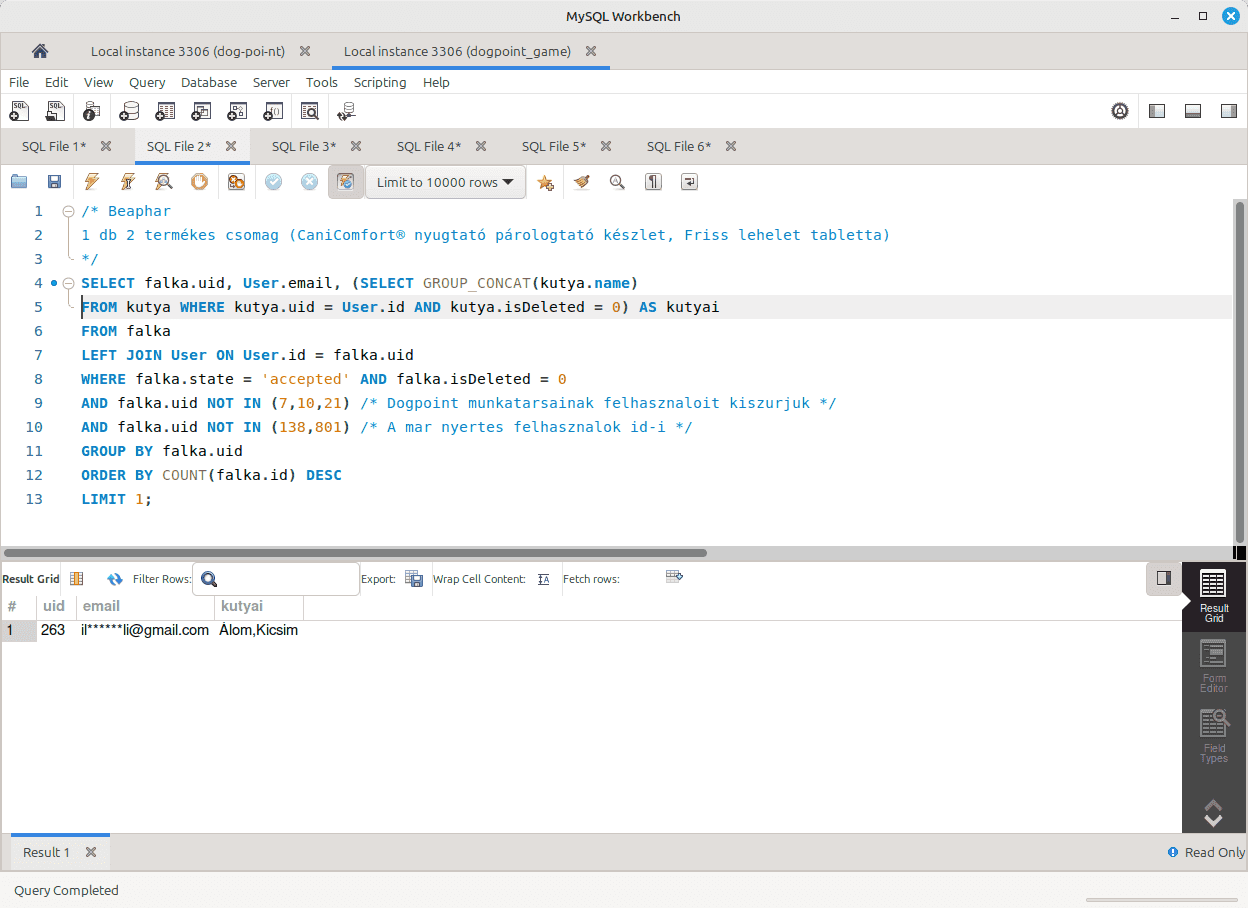The width and height of the screenshot is (1248, 908).
Task: Execute the query with lightning bolt
Action: pyautogui.click(x=92, y=182)
